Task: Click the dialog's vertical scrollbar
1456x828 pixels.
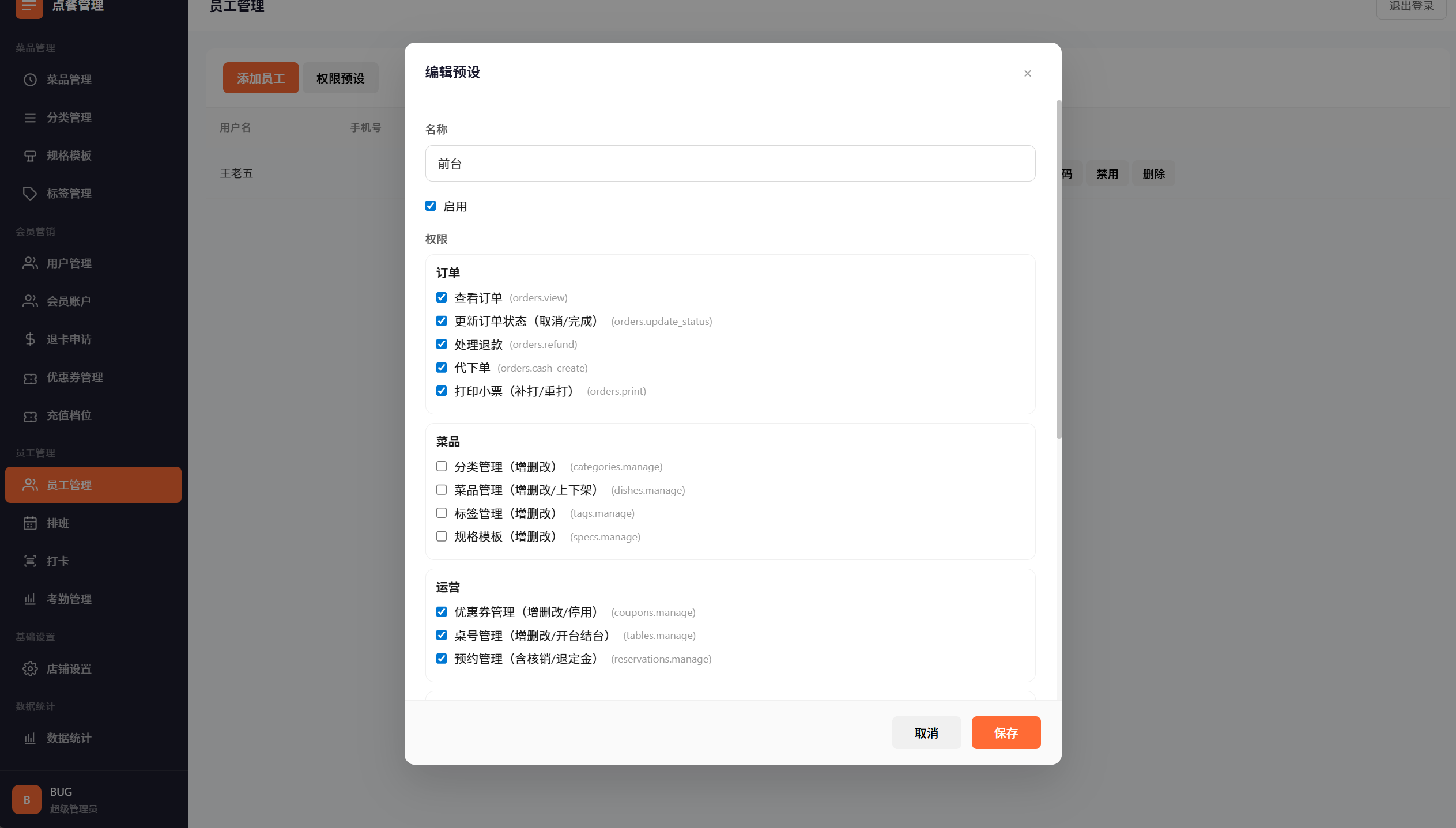Action: coord(1058,271)
